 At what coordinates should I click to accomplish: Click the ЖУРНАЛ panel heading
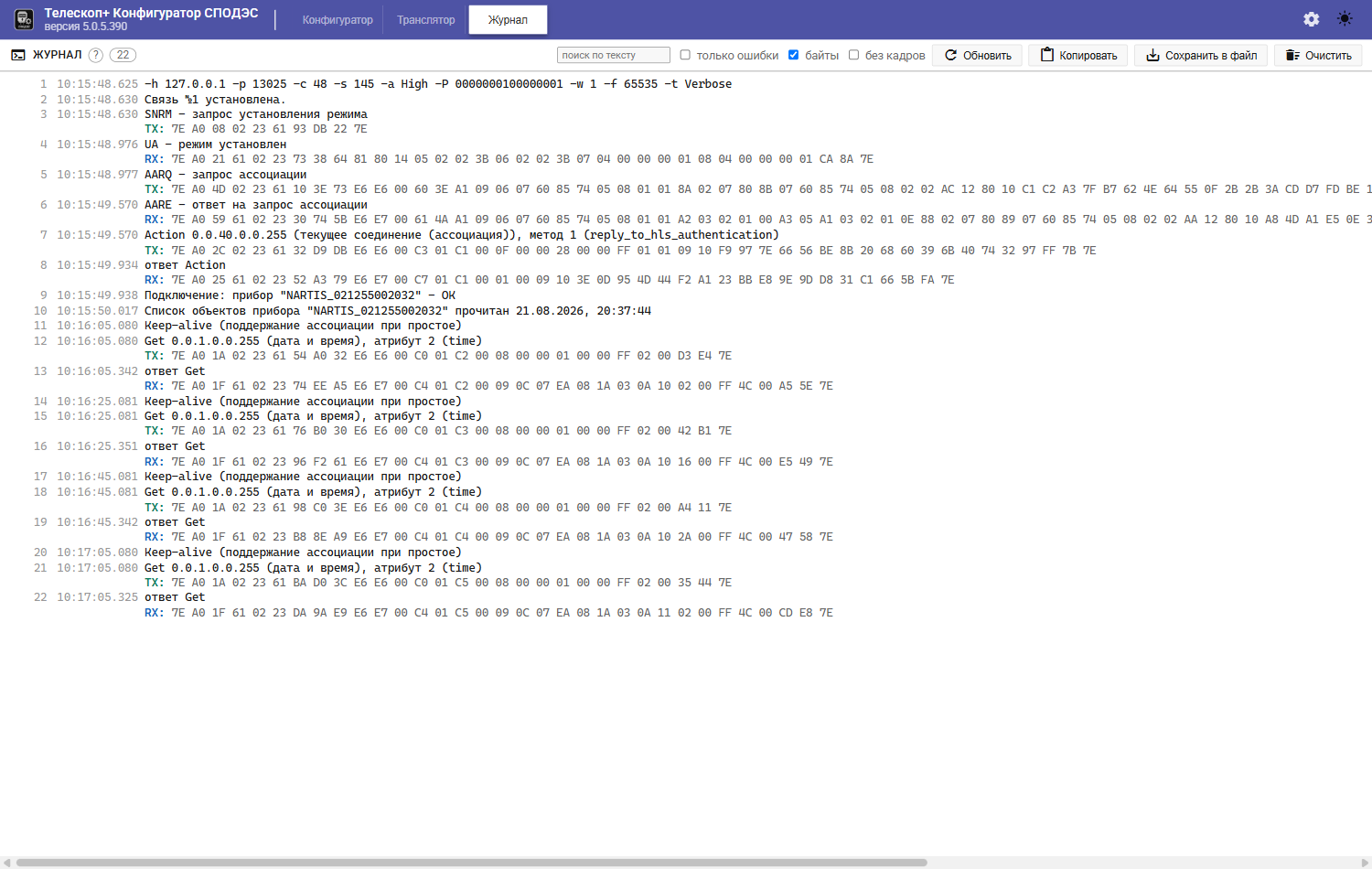tap(57, 55)
